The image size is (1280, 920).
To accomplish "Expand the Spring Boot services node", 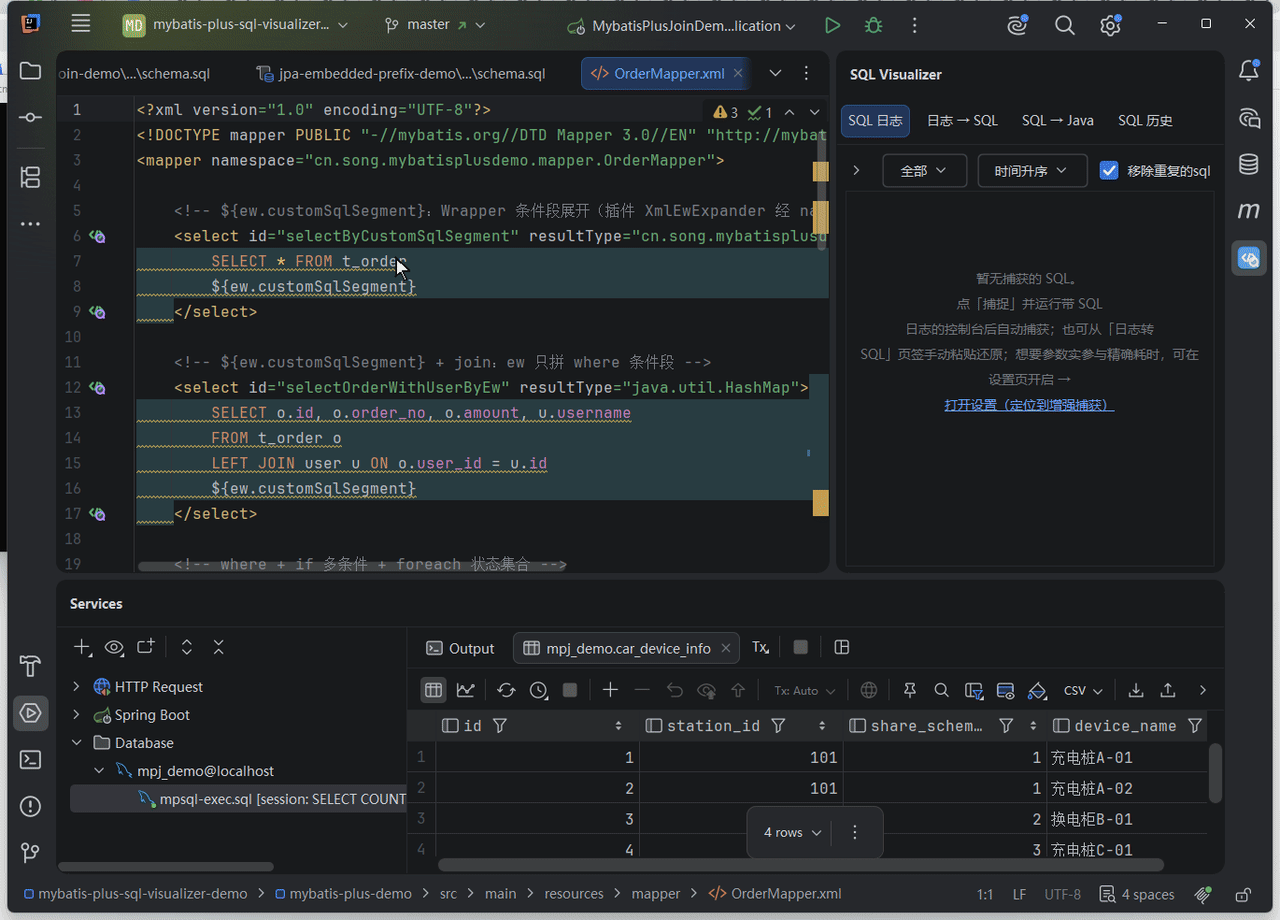I will click(x=76, y=715).
